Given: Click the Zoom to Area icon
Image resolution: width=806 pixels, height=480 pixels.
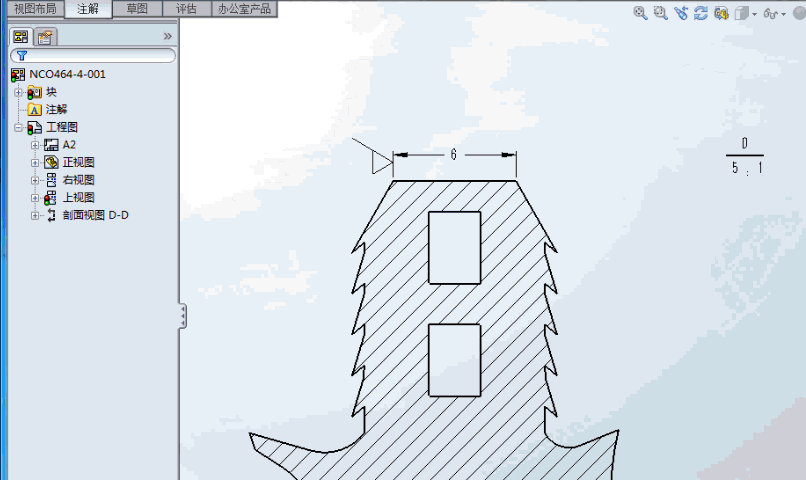Looking at the screenshot, I should pyautogui.click(x=661, y=13).
